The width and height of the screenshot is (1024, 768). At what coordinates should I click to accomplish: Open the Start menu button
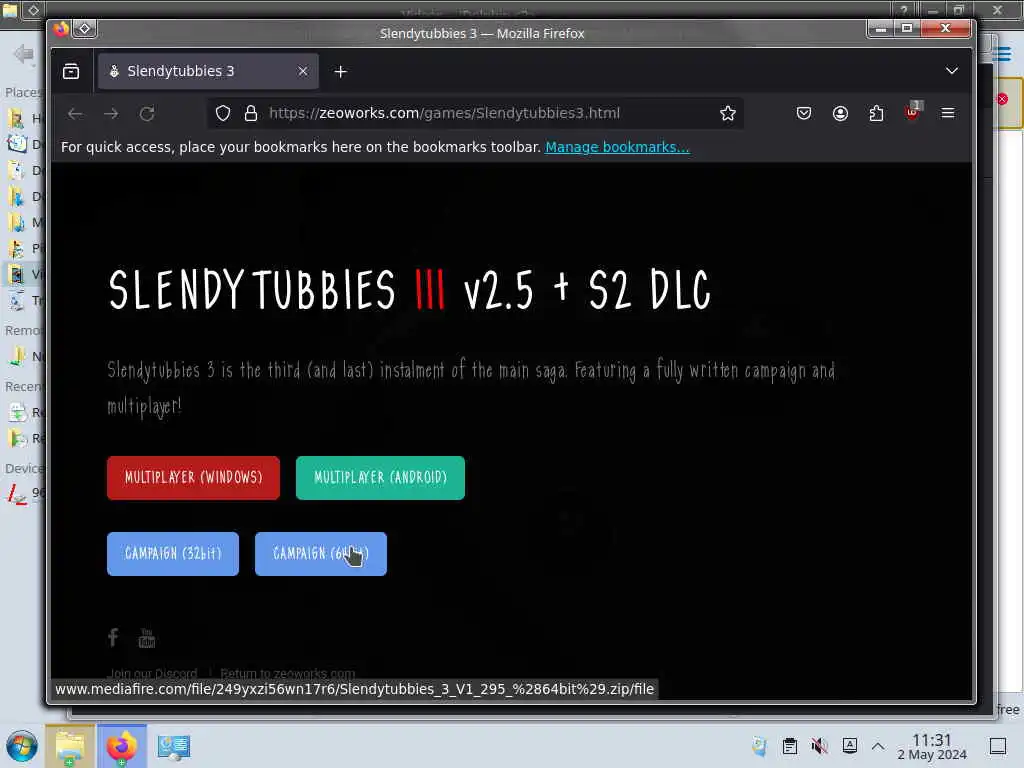coord(22,746)
